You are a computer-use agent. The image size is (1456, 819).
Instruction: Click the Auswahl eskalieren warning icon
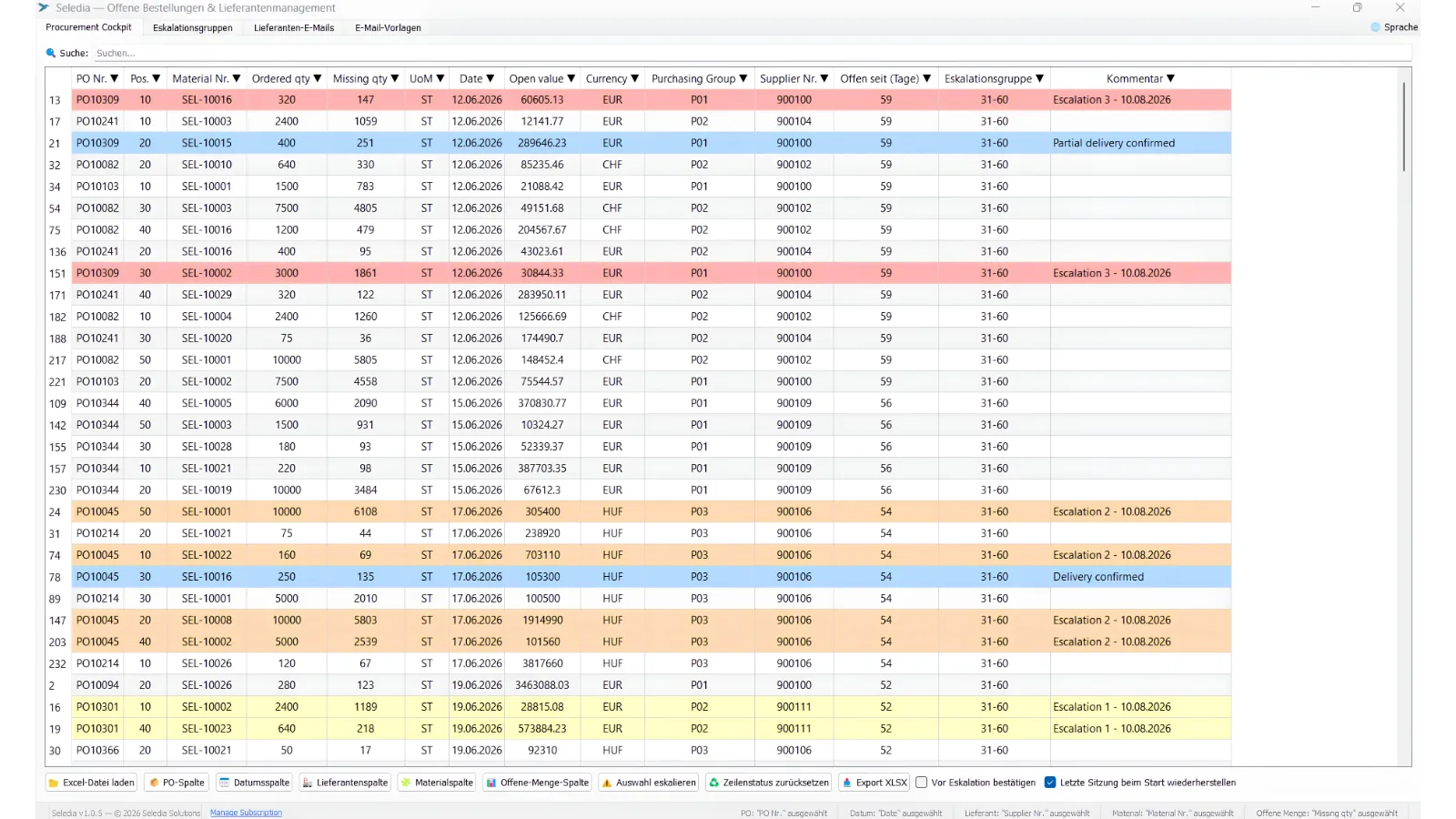pyautogui.click(x=607, y=783)
